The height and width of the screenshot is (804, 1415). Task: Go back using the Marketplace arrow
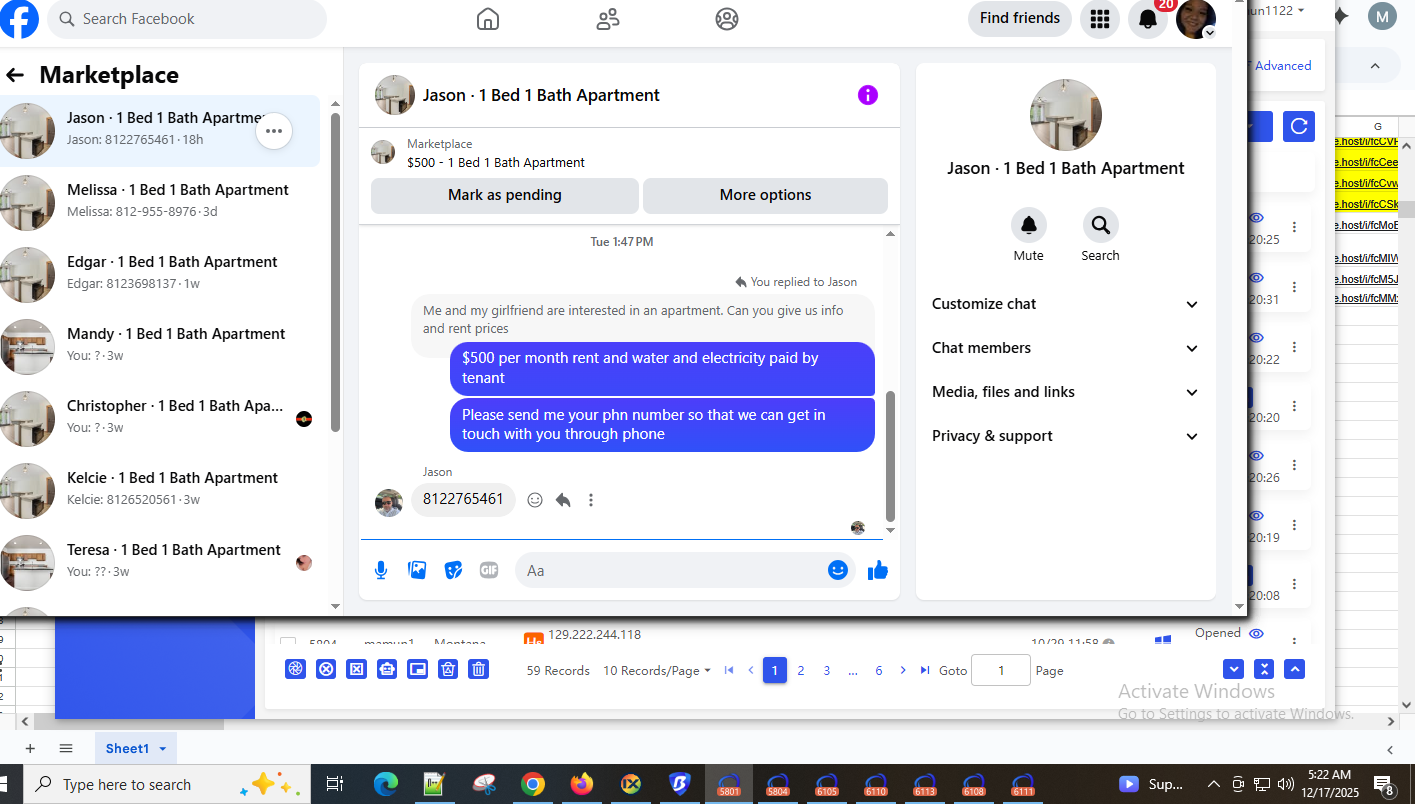pyautogui.click(x=14, y=75)
